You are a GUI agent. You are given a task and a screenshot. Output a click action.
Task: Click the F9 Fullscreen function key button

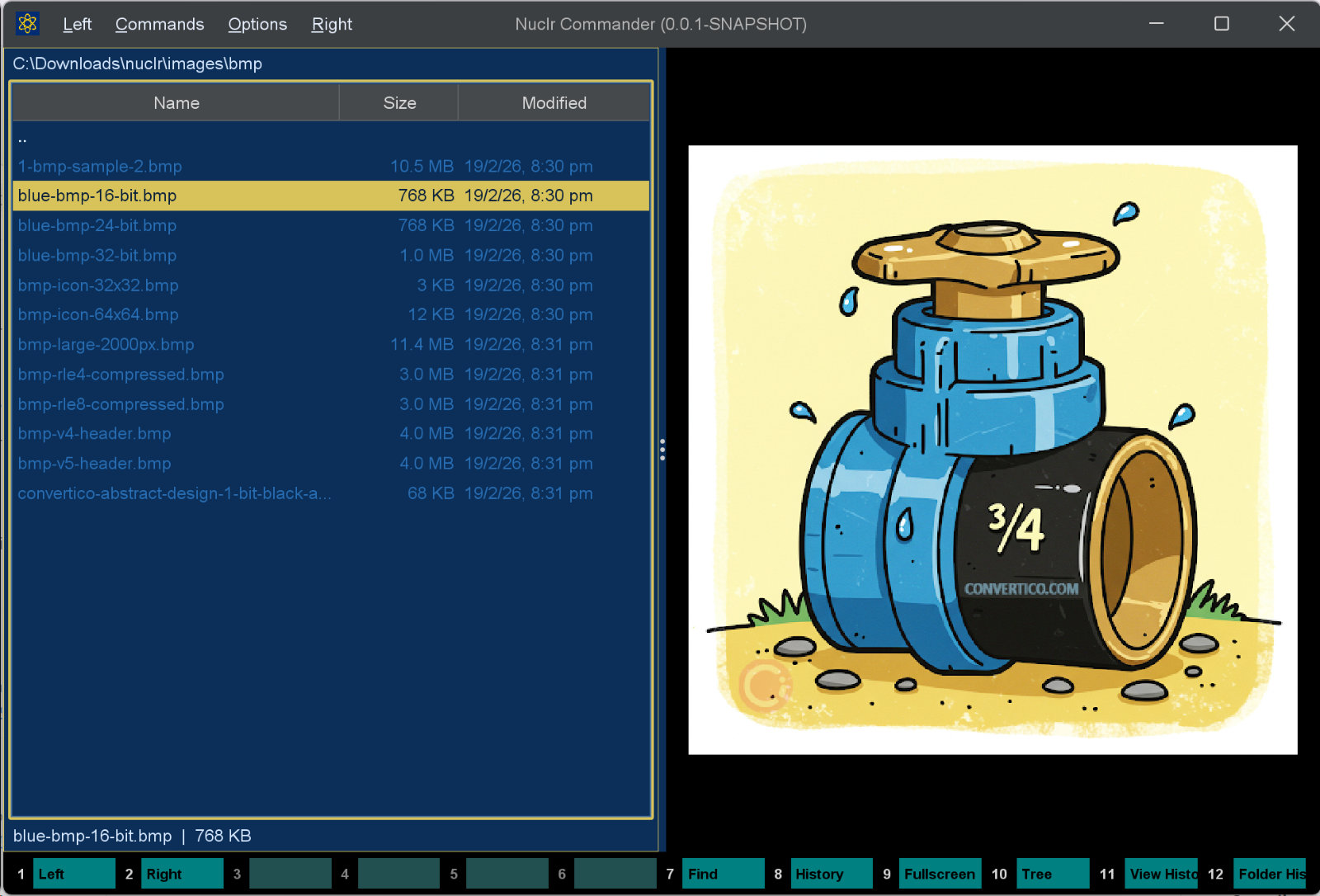point(940,874)
